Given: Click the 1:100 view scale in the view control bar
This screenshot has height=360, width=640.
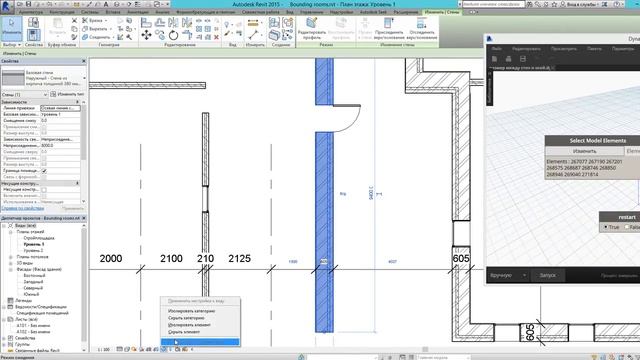Looking at the screenshot, I should tap(104, 349).
